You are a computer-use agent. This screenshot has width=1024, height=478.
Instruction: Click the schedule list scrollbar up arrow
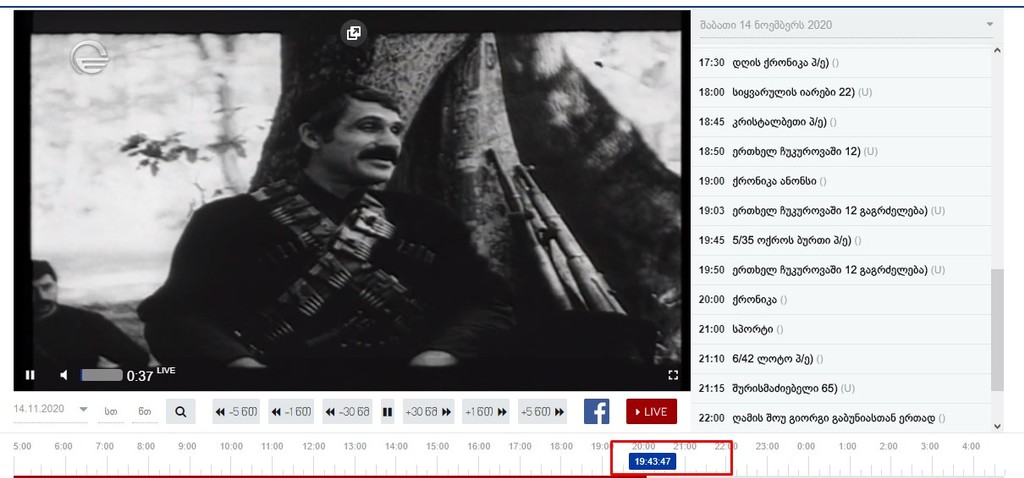(997, 50)
